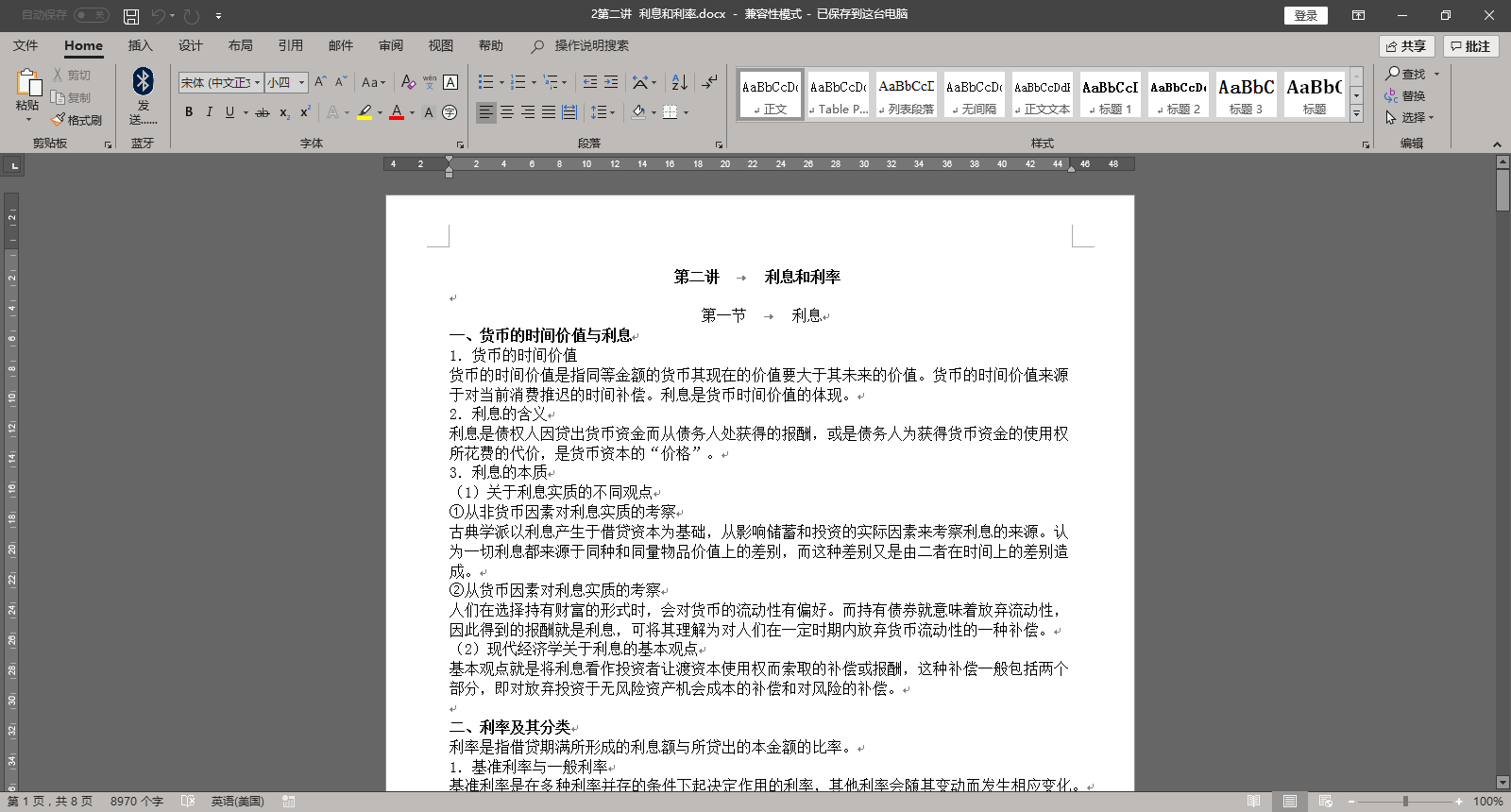1511x812 pixels.
Task: Copy the selection with 复制
Action: [x=72, y=97]
